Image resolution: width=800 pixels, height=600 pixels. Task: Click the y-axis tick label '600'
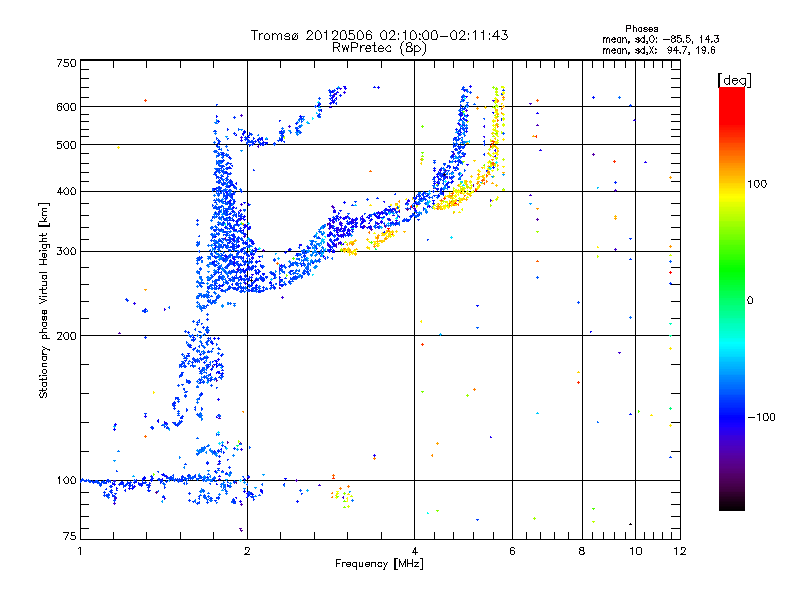tap(66, 107)
